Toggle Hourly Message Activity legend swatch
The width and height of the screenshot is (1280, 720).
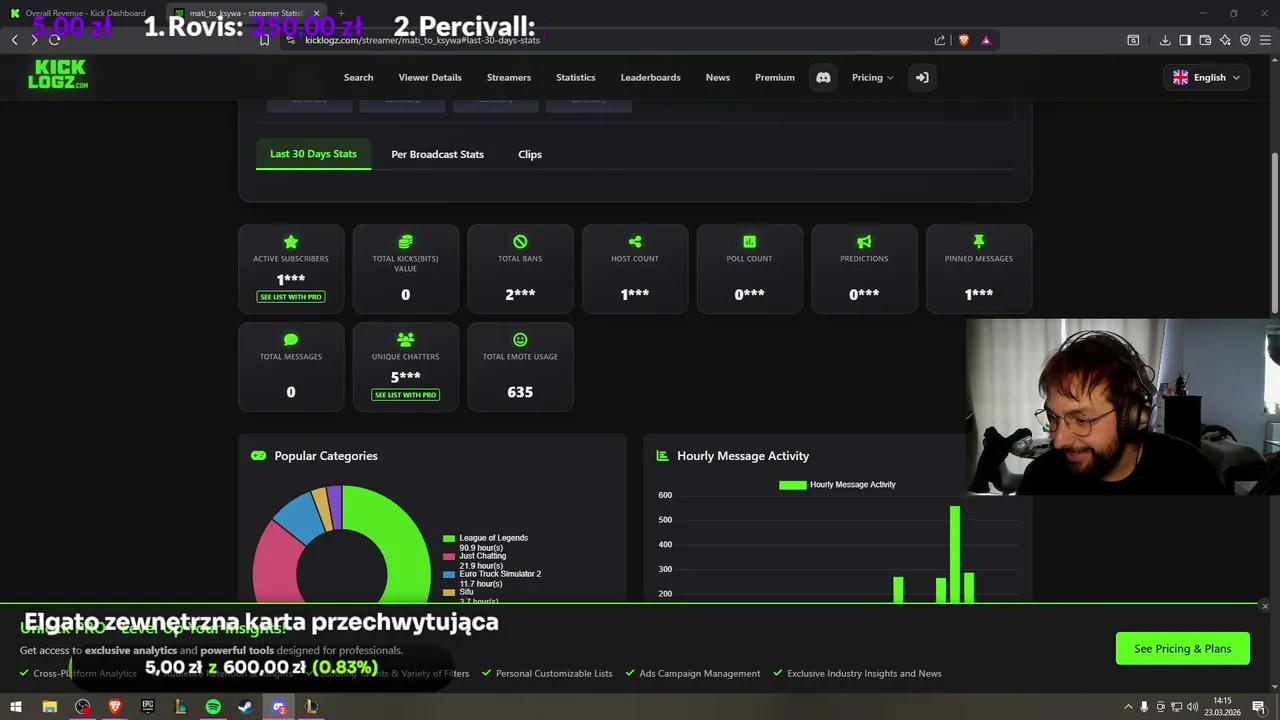[x=792, y=485]
